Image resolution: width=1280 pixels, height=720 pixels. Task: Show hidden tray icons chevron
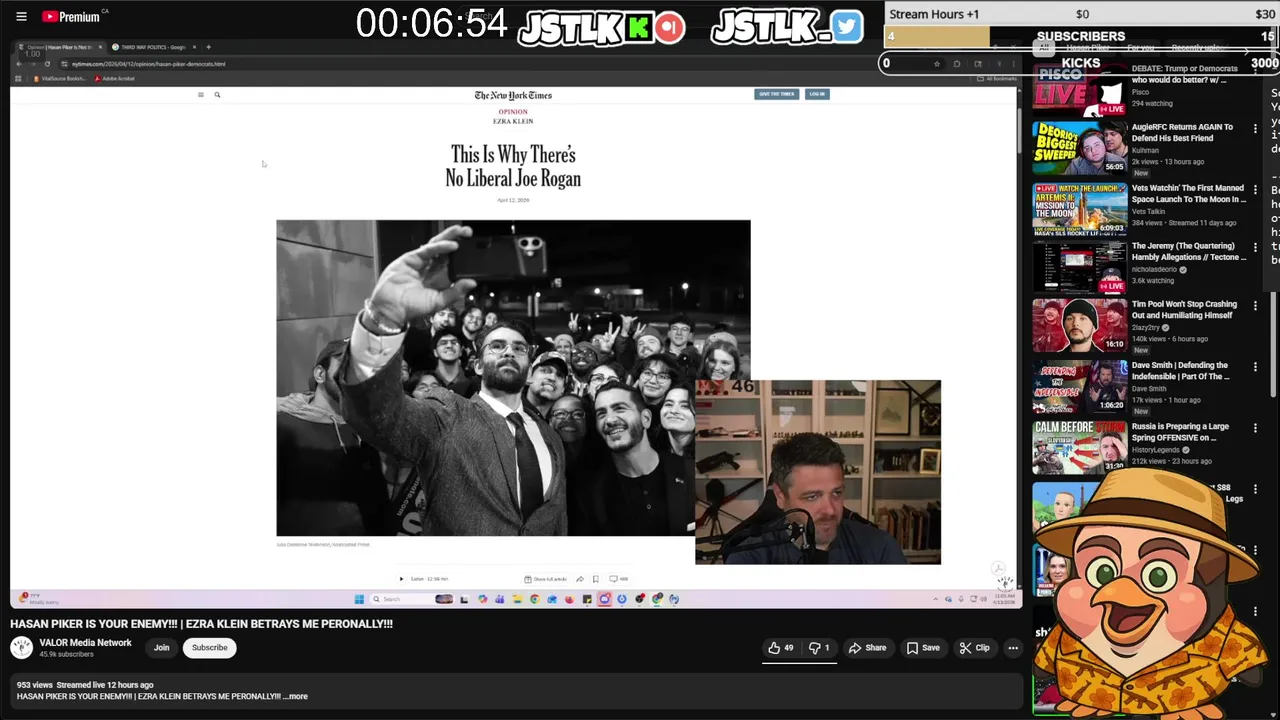point(936,599)
